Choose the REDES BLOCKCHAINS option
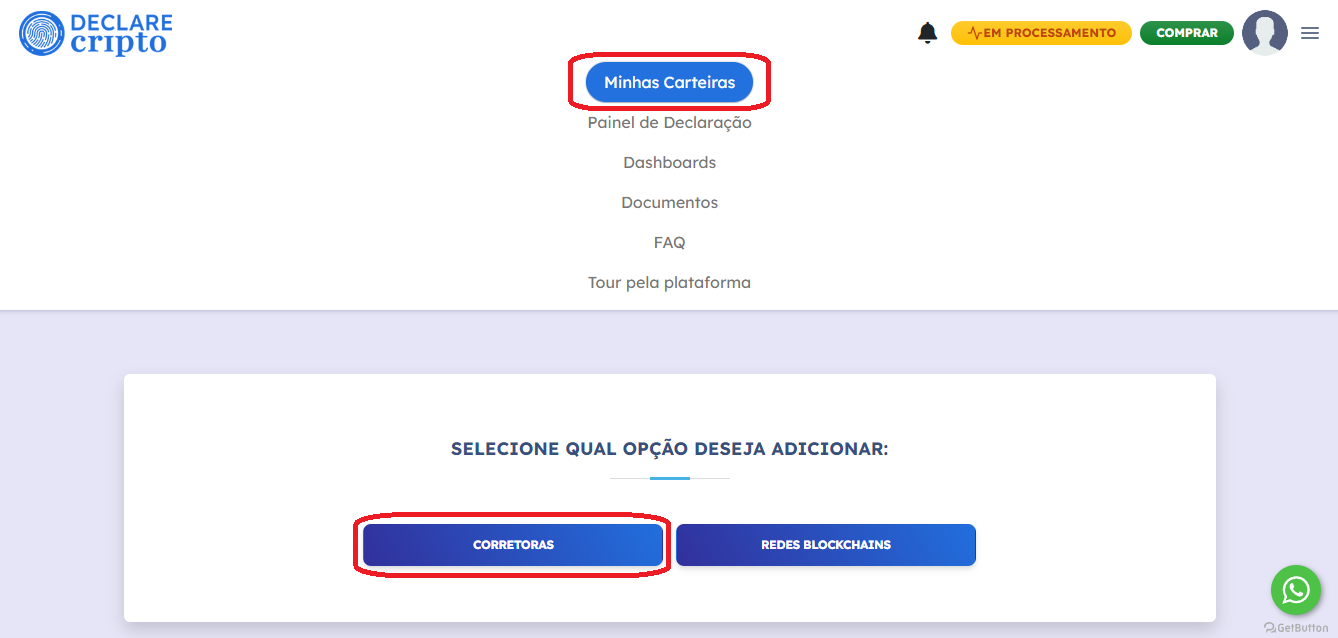Image resolution: width=1338 pixels, height=638 pixels. pyautogui.click(x=825, y=545)
